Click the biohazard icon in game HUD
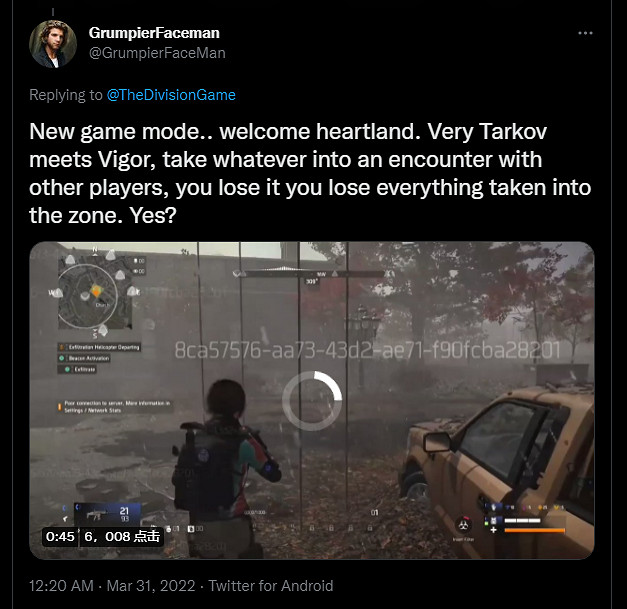The width and height of the screenshot is (627, 609). pos(463,524)
